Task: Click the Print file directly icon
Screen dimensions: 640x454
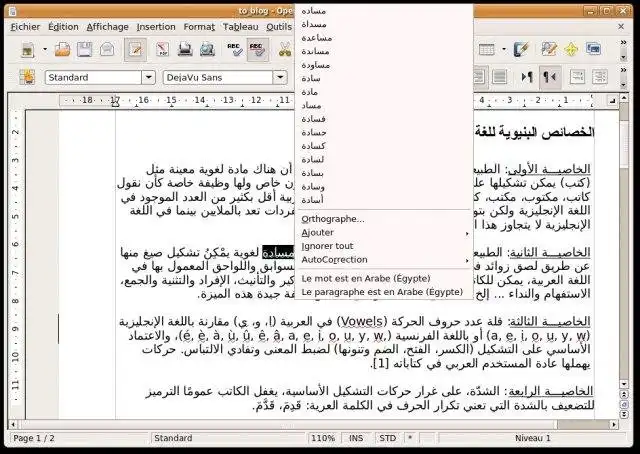Action: pos(185,50)
